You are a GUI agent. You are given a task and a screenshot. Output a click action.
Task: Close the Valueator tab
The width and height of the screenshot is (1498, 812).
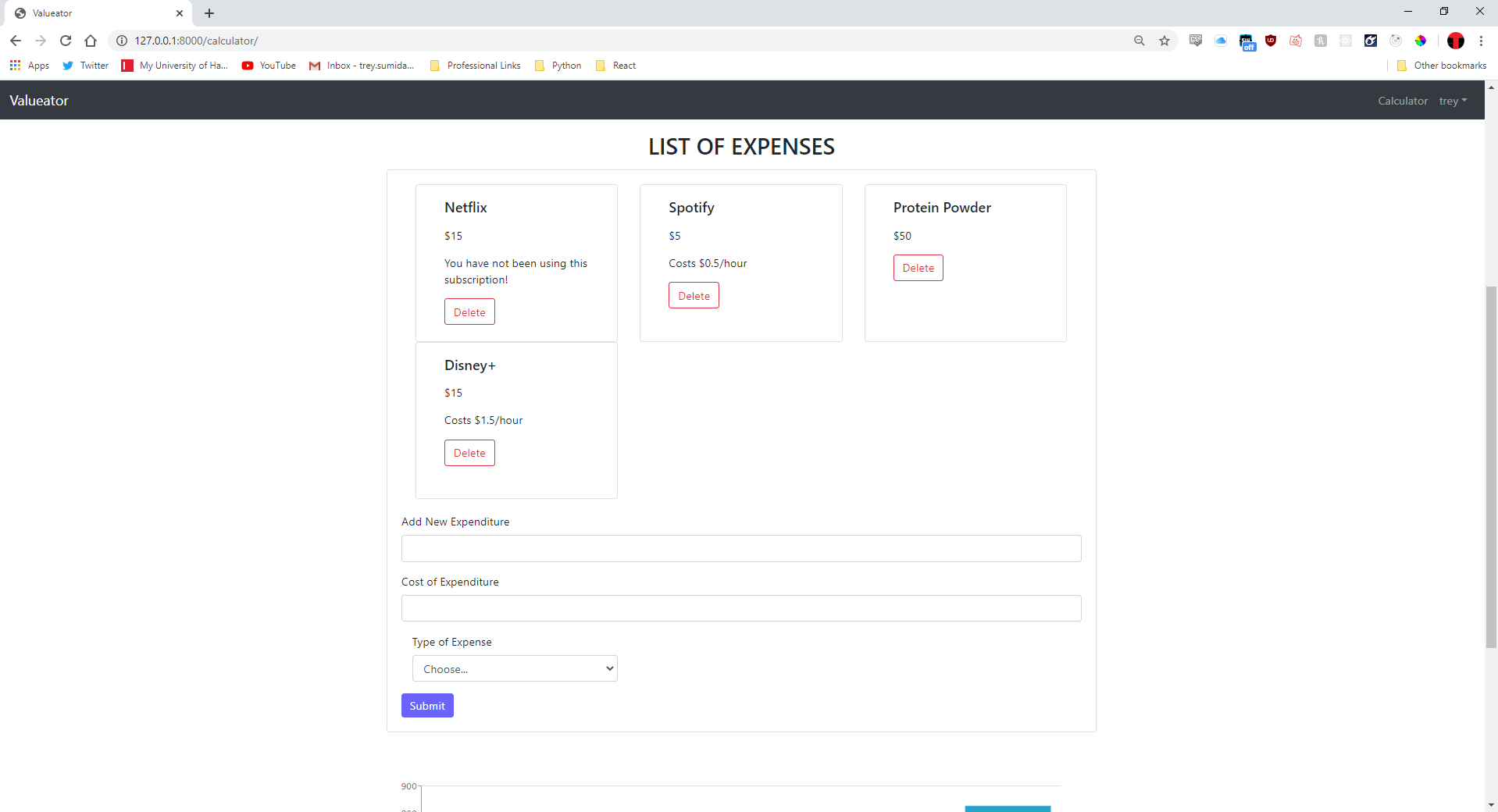click(180, 13)
